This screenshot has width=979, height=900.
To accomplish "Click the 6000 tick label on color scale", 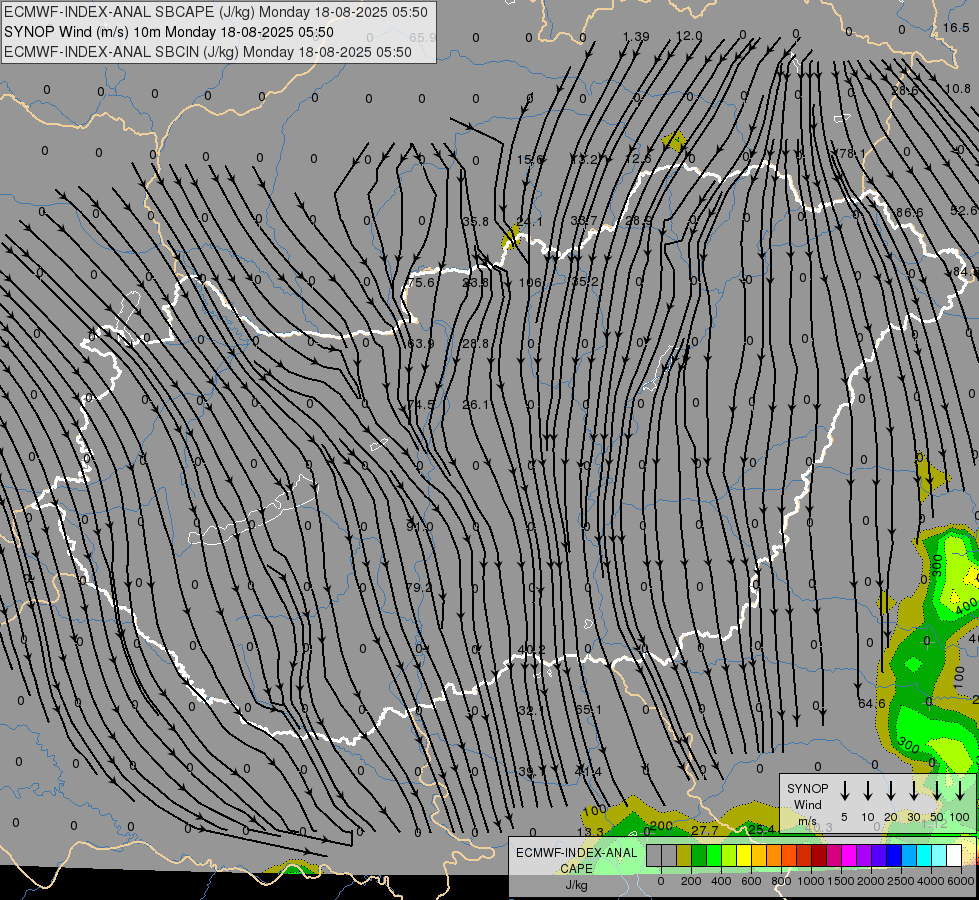I will click(x=960, y=881).
